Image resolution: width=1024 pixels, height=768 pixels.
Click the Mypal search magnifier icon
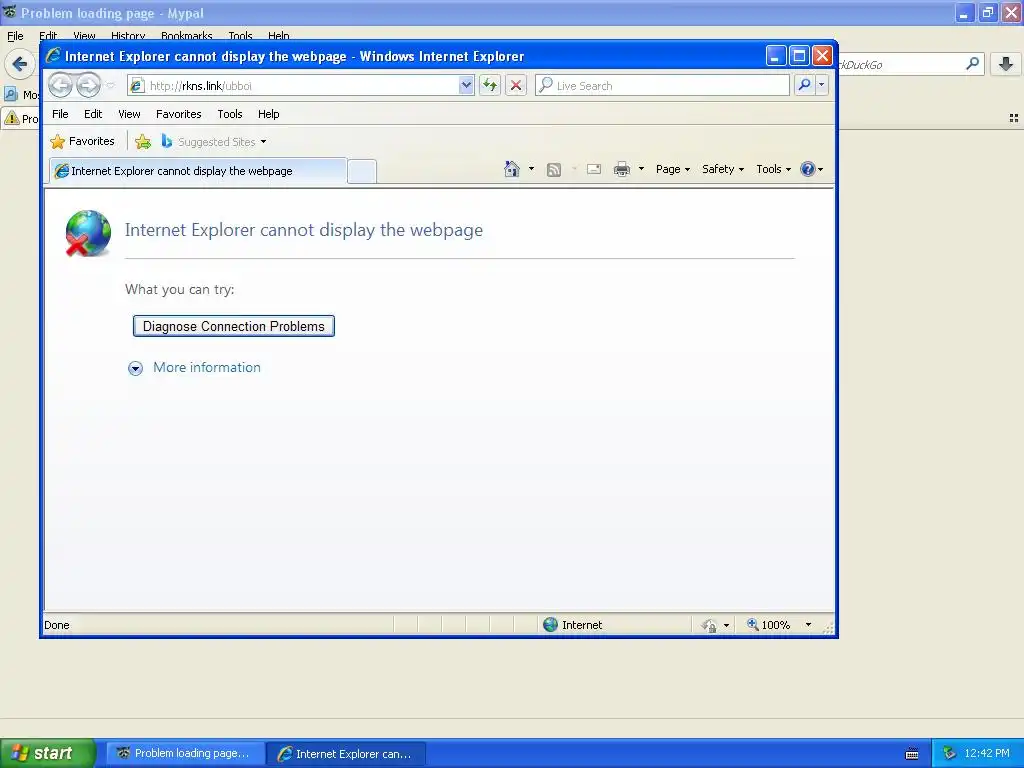(x=972, y=64)
